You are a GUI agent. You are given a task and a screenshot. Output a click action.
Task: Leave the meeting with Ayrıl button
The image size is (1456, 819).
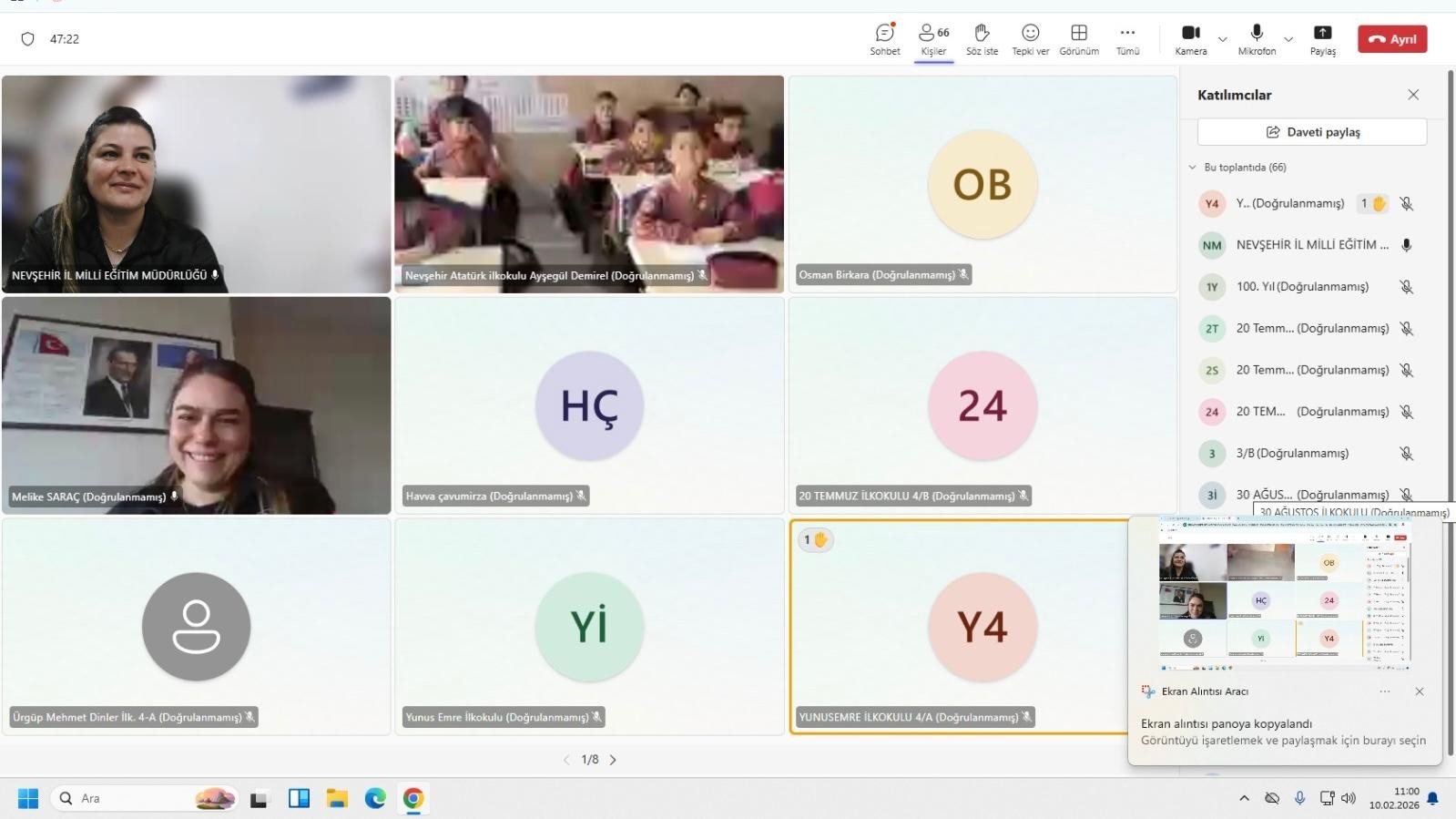coord(1392,39)
